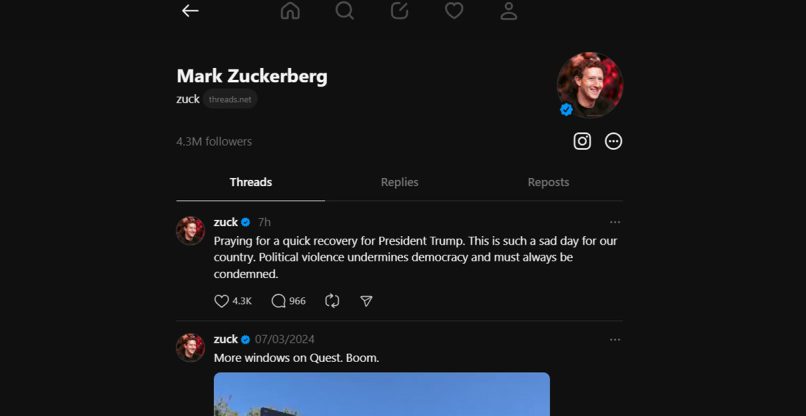The height and width of the screenshot is (416, 806).
Task: Open the Profile person icon
Action: click(x=508, y=11)
